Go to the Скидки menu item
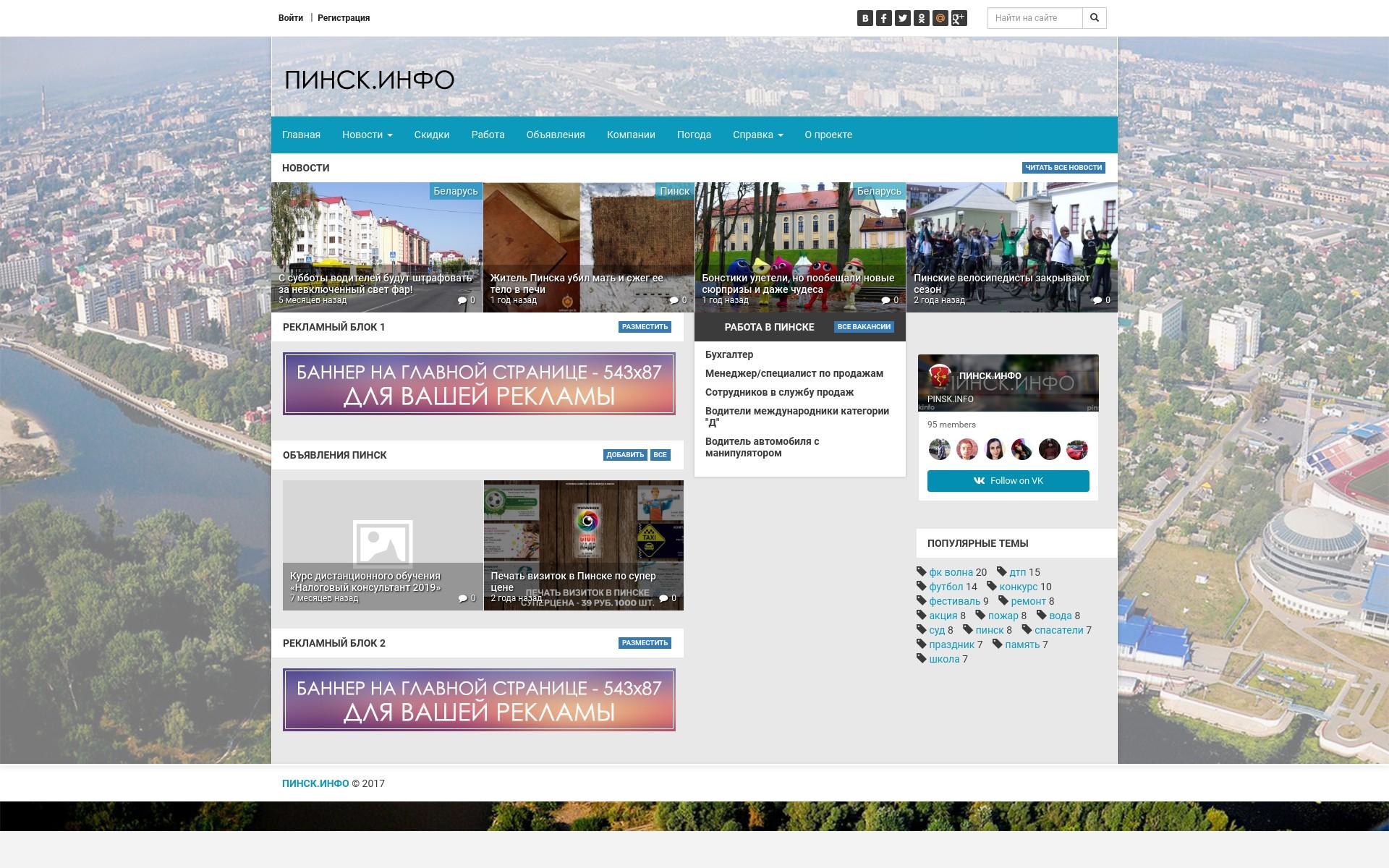This screenshot has width=1389, height=868. 431,135
